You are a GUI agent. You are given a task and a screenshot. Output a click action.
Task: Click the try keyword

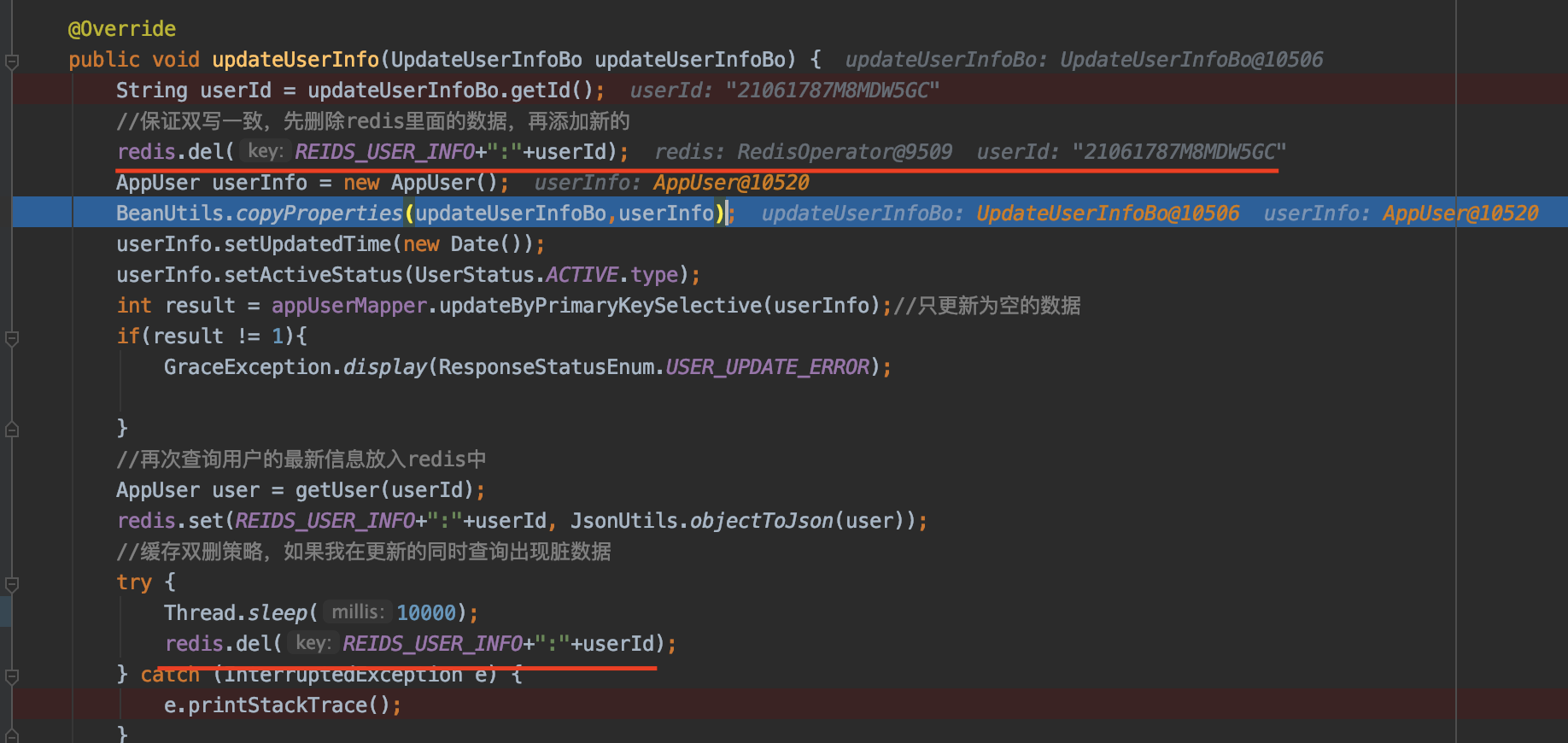tap(134, 582)
